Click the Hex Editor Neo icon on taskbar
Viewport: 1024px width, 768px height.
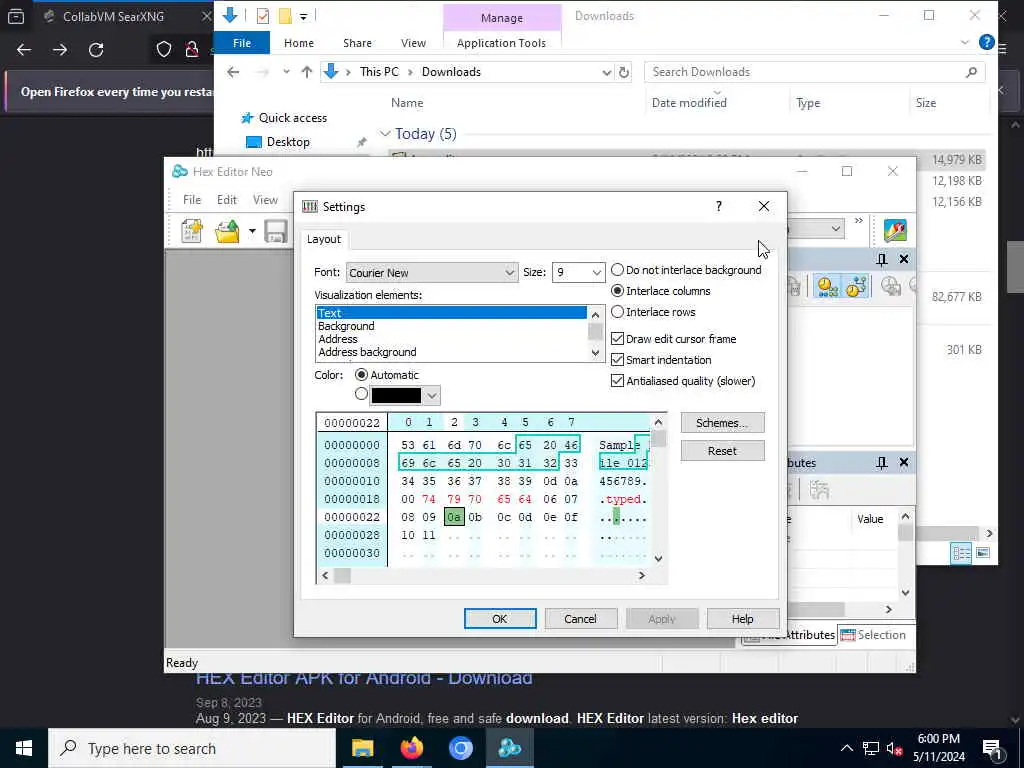click(509, 748)
